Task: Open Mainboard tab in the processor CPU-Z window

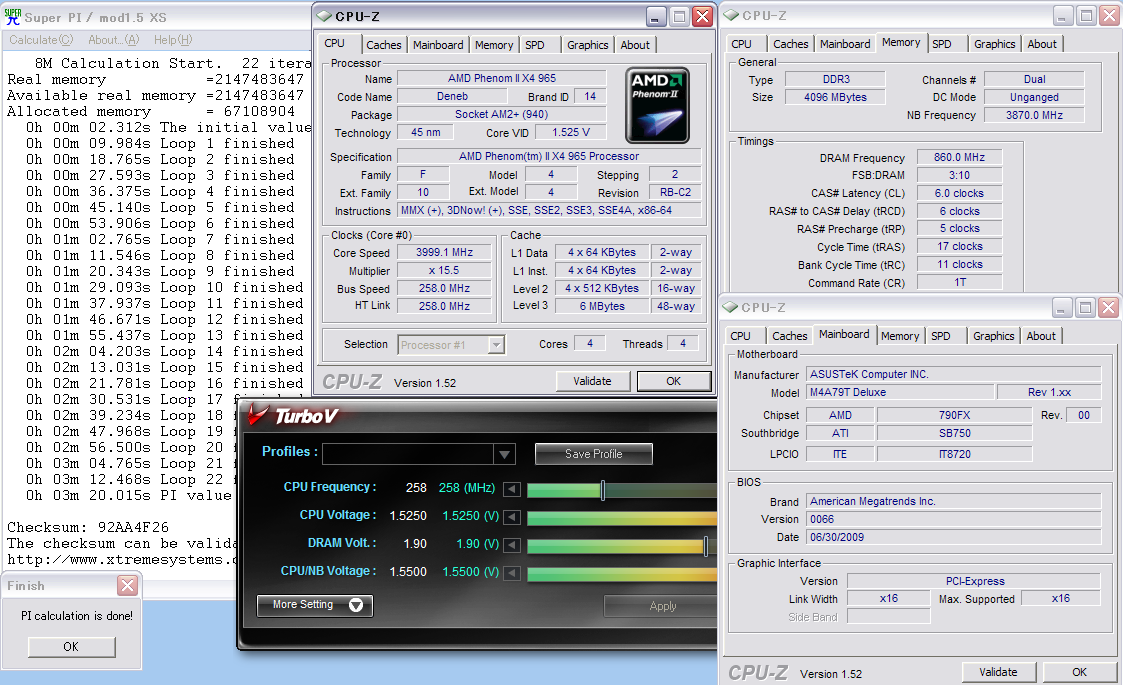Action: [x=438, y=45]
